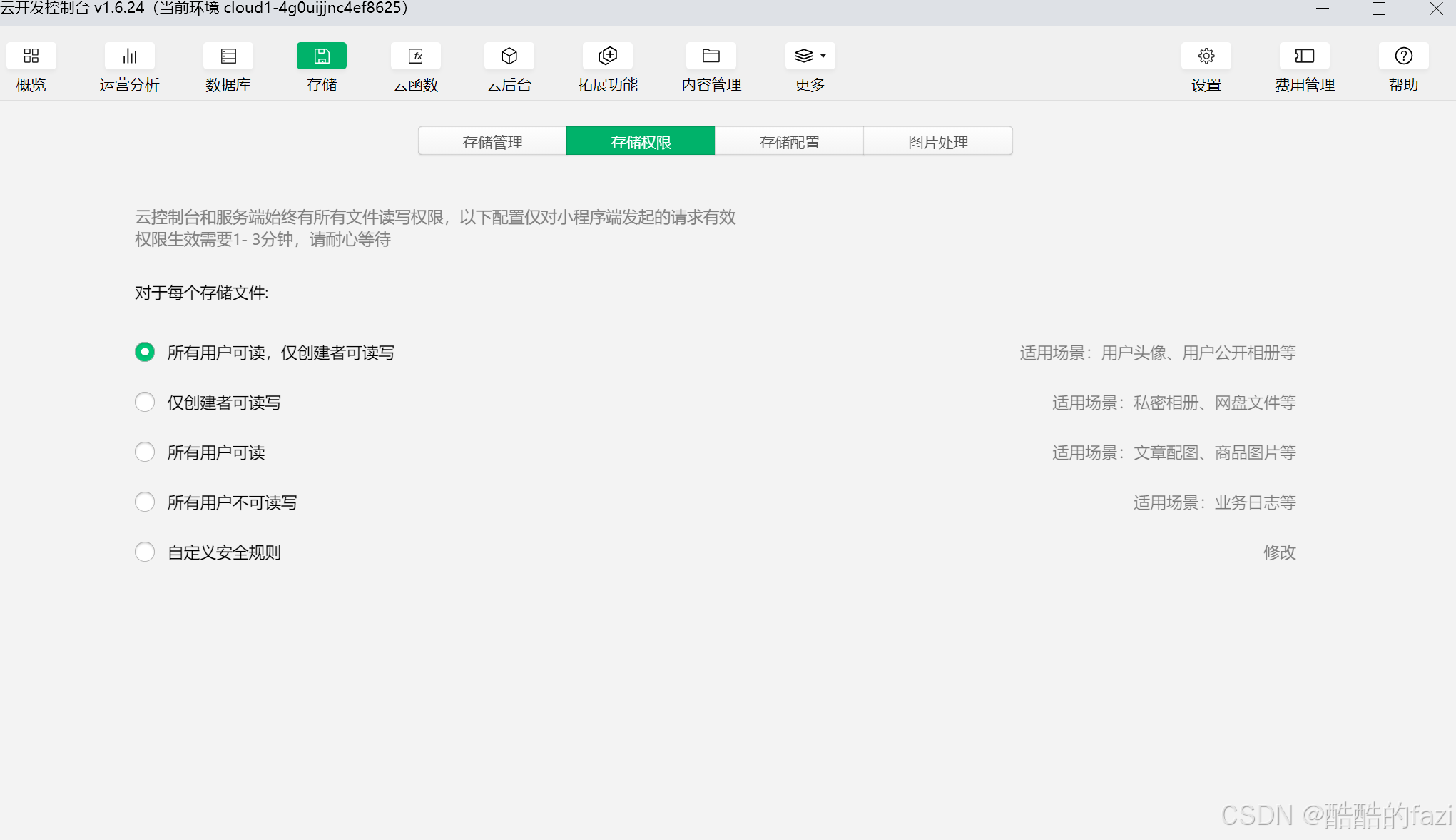Select 所有用户不可读写 radio option

pyautogui.click(x=145, y=502)
